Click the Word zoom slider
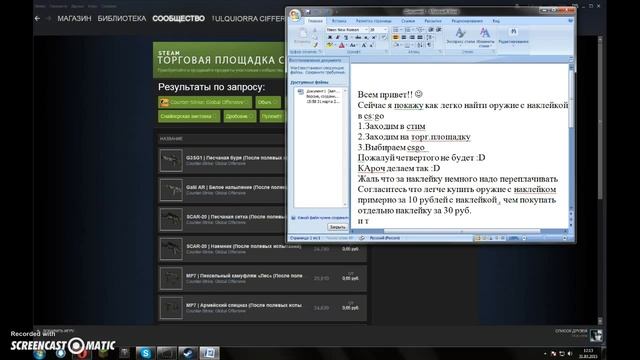The image size is (640, 360). click(544, 238)
